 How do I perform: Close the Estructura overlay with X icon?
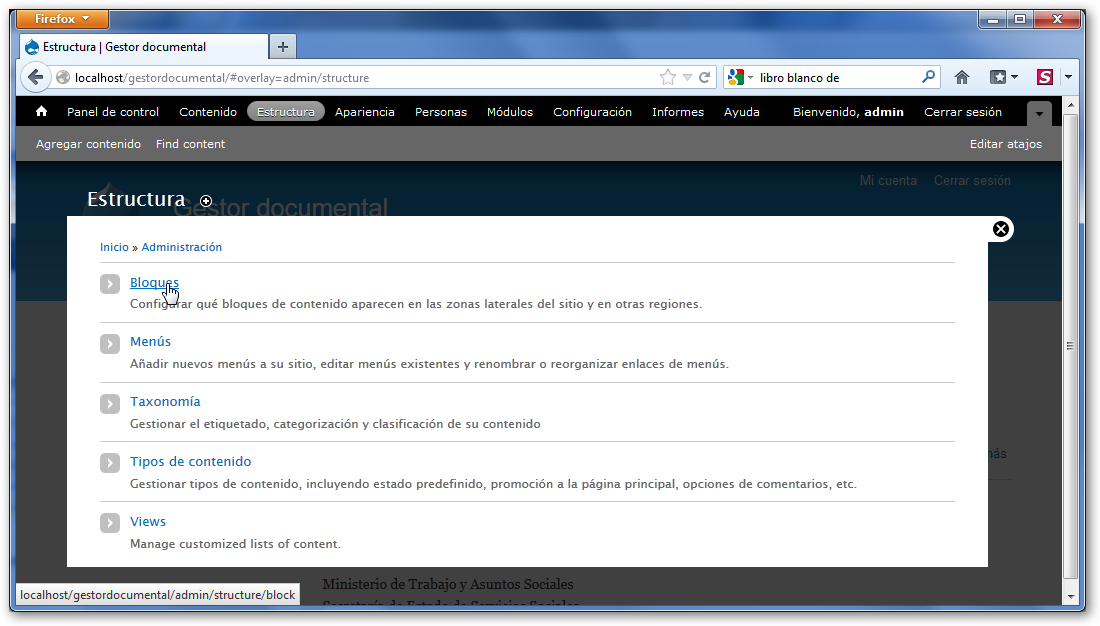[x=1001, y=229]
